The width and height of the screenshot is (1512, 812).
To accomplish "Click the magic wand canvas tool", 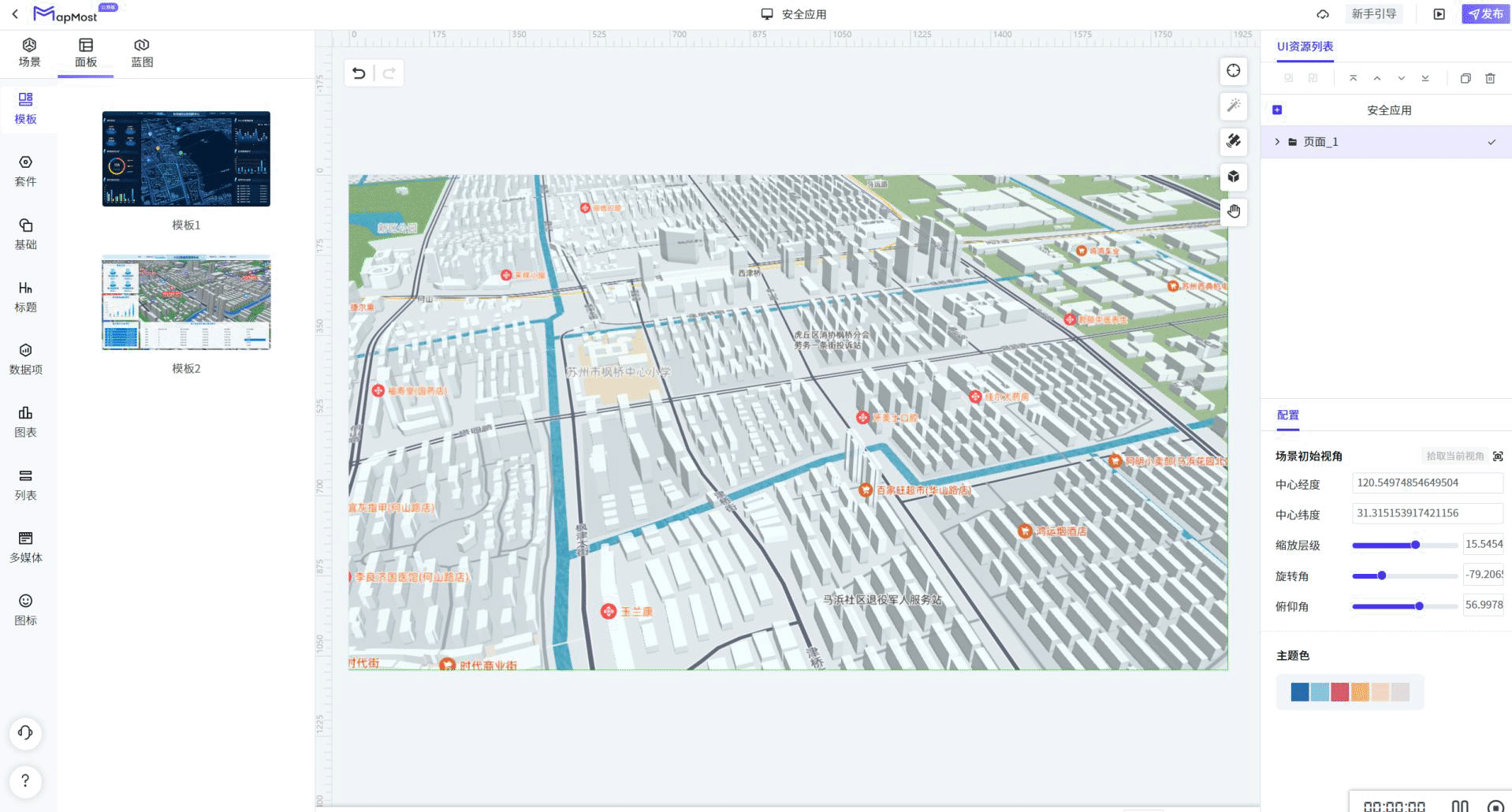I will [x=1234, y=106].
